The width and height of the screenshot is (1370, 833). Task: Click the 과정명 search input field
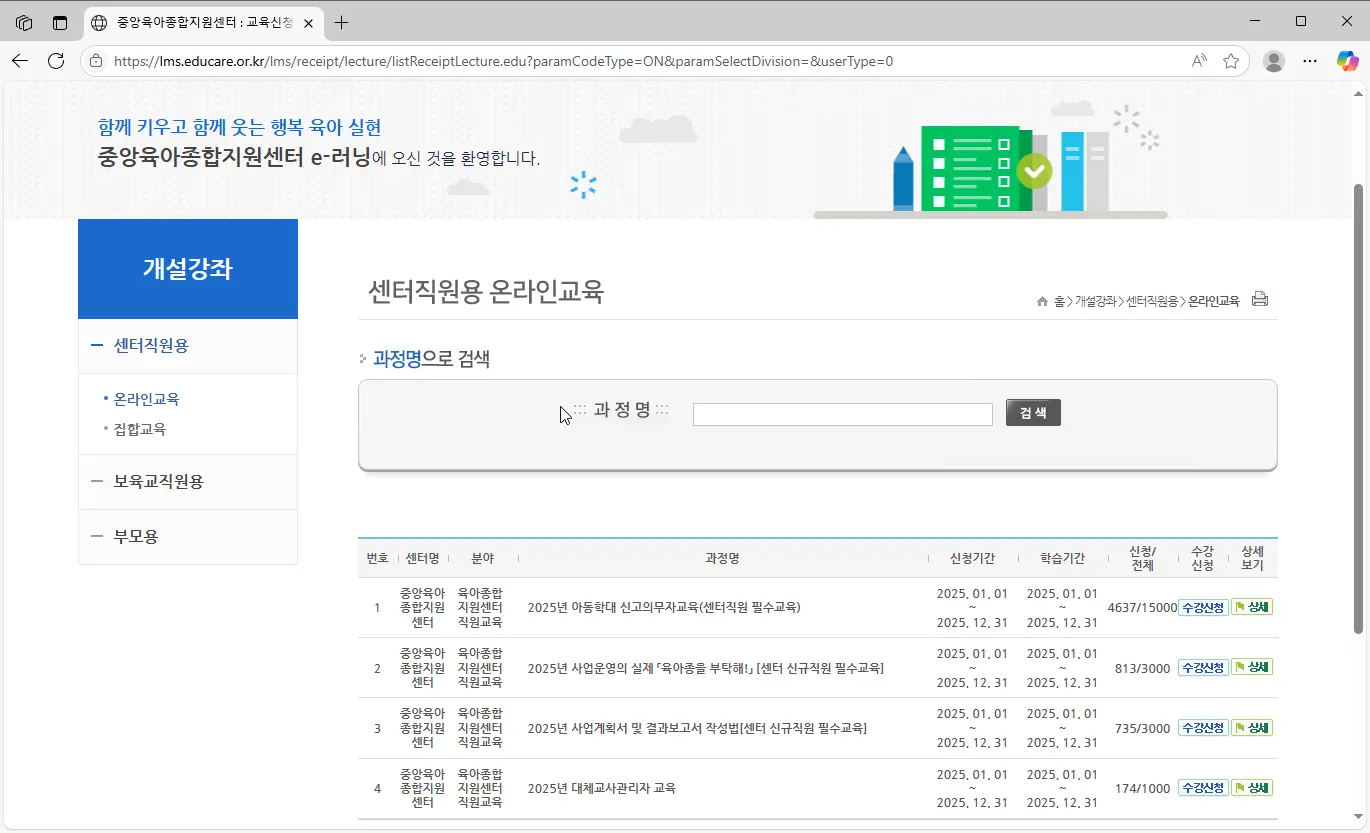[x=842, y=413]
